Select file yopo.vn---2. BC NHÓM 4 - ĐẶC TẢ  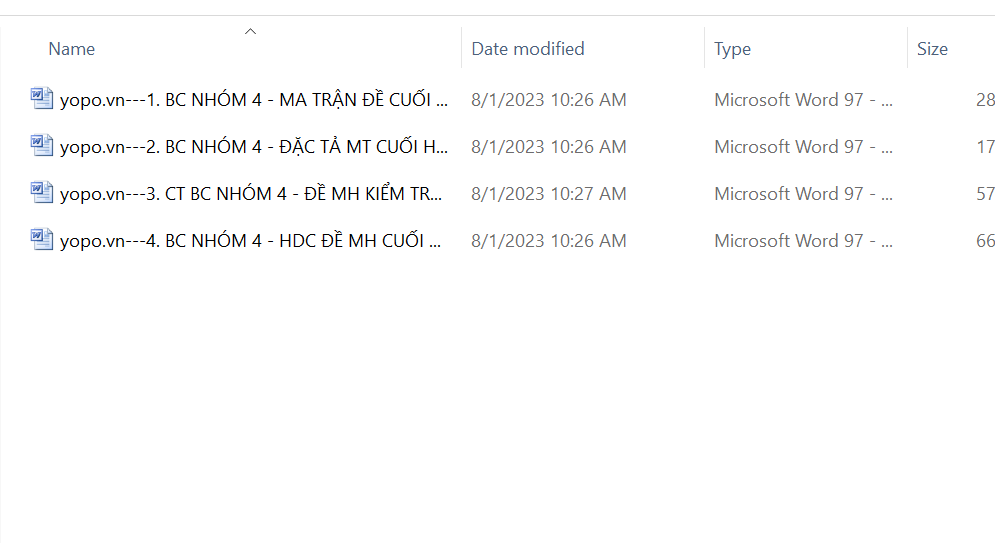coord(254,147)
